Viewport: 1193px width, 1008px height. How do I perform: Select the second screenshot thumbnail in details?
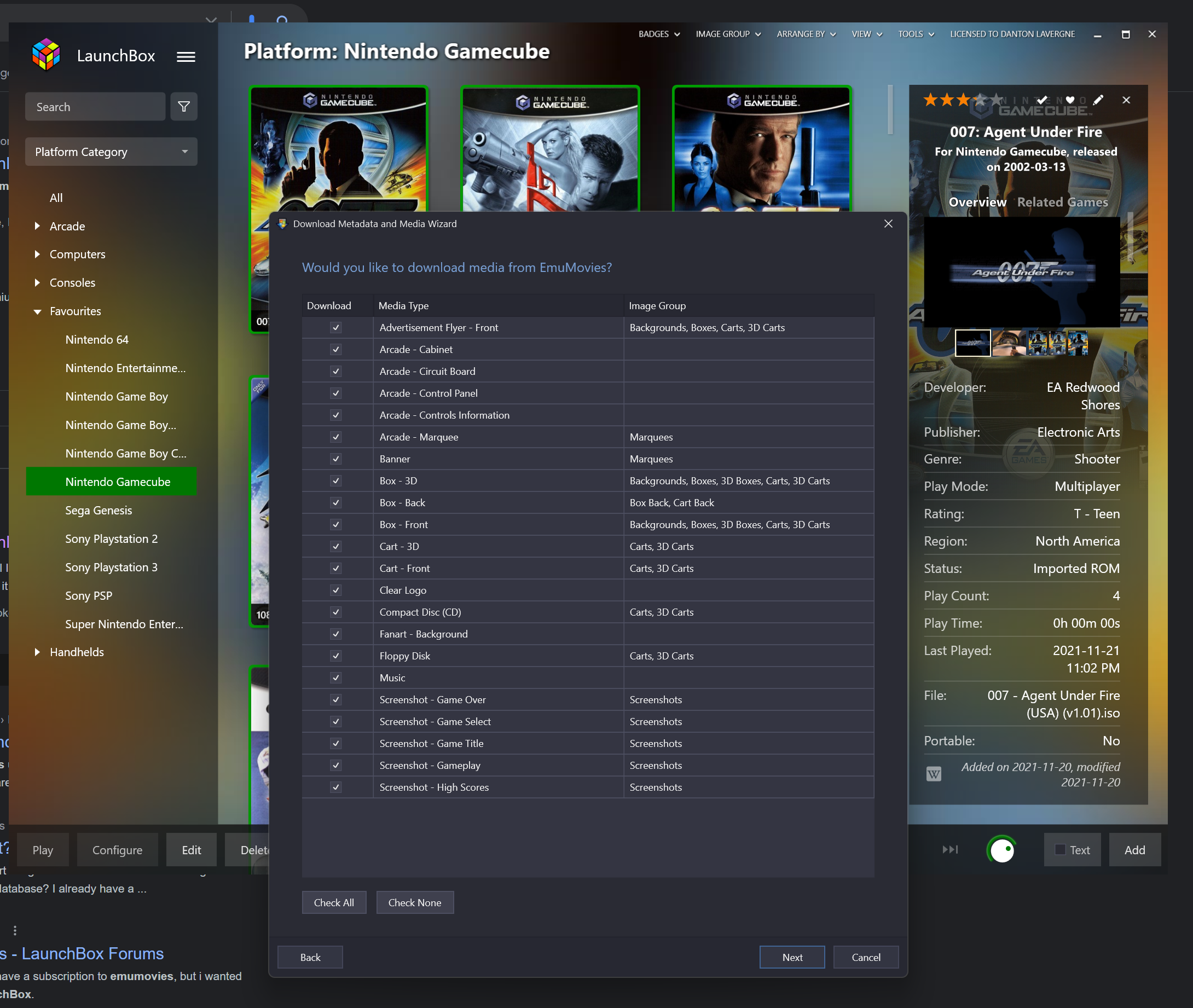[x=1009, y=343]
